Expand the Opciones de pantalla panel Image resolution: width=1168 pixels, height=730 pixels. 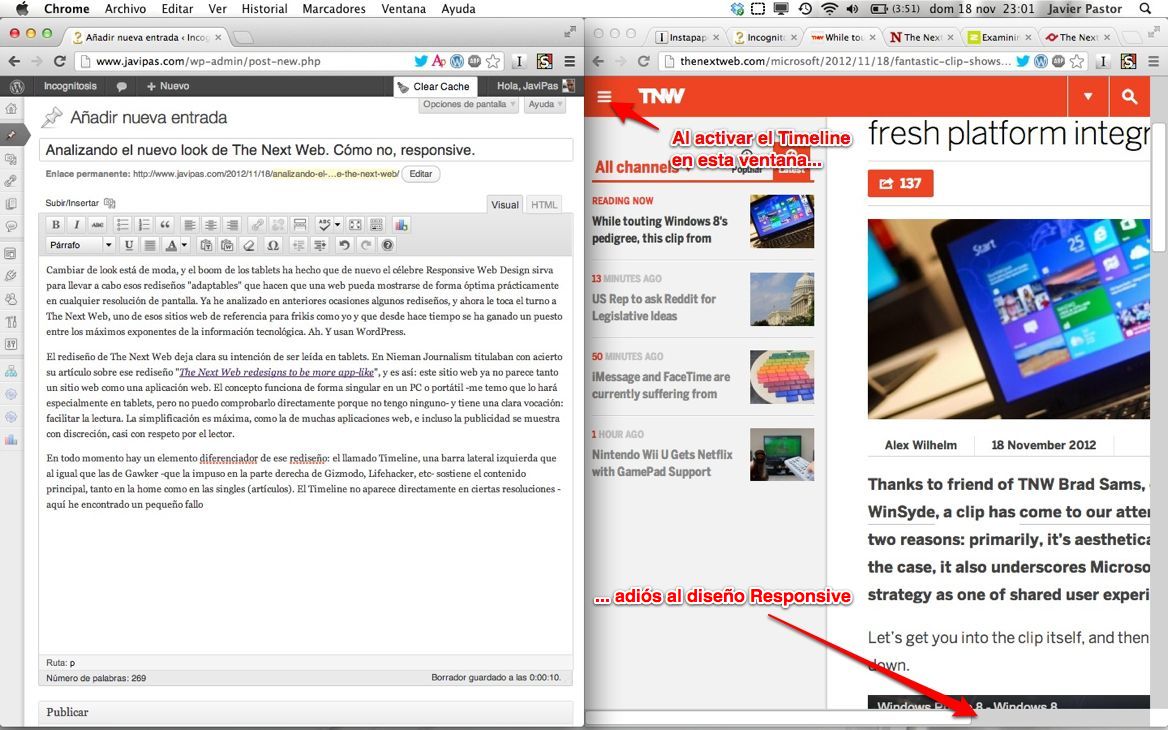469,104
